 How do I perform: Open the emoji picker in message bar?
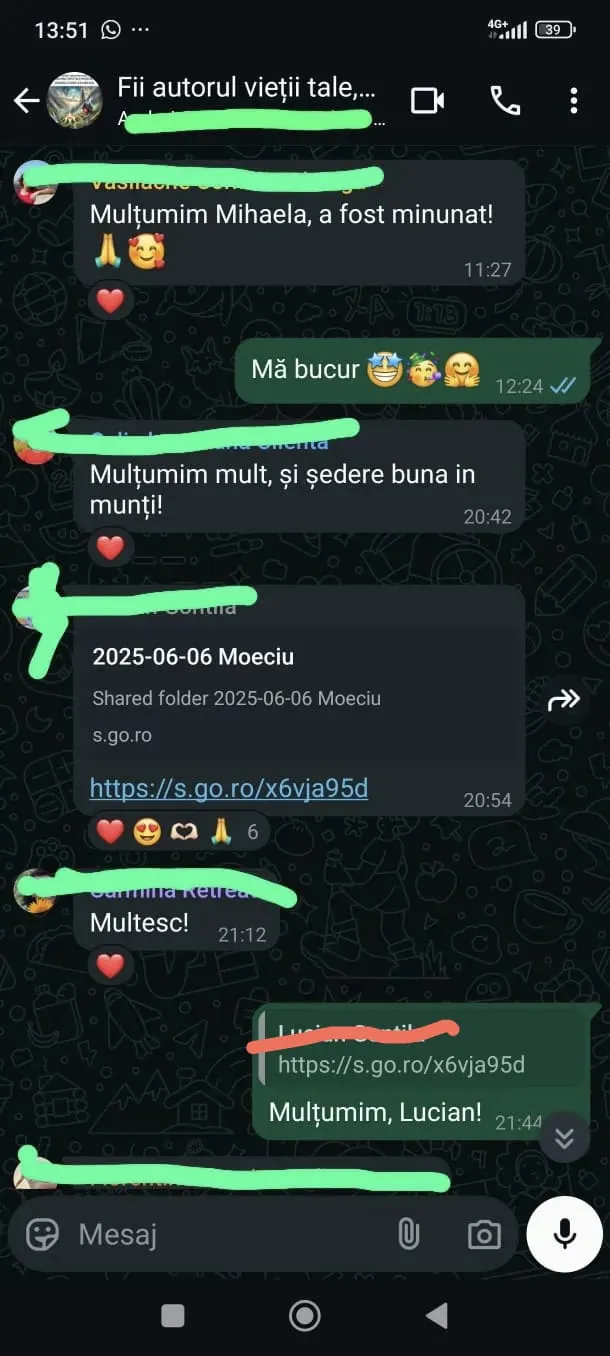tap(42, 1234)
